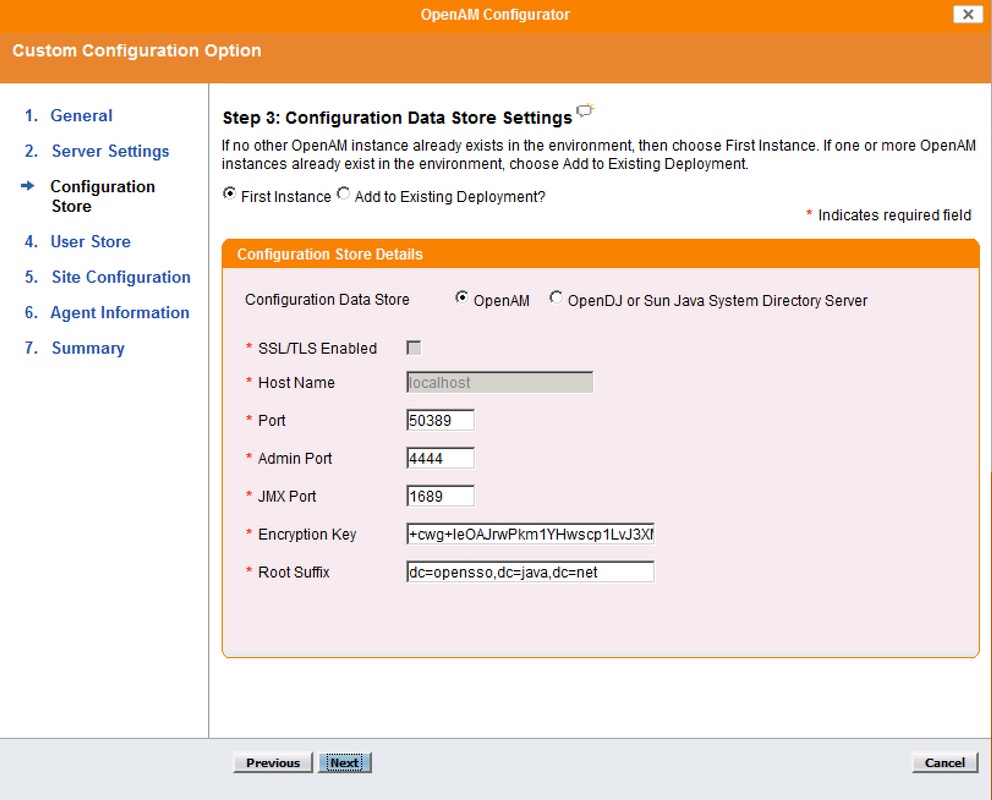This screenshot has height=800, width=992.
Task: Go to the User Store step
Action: [90, 241]
